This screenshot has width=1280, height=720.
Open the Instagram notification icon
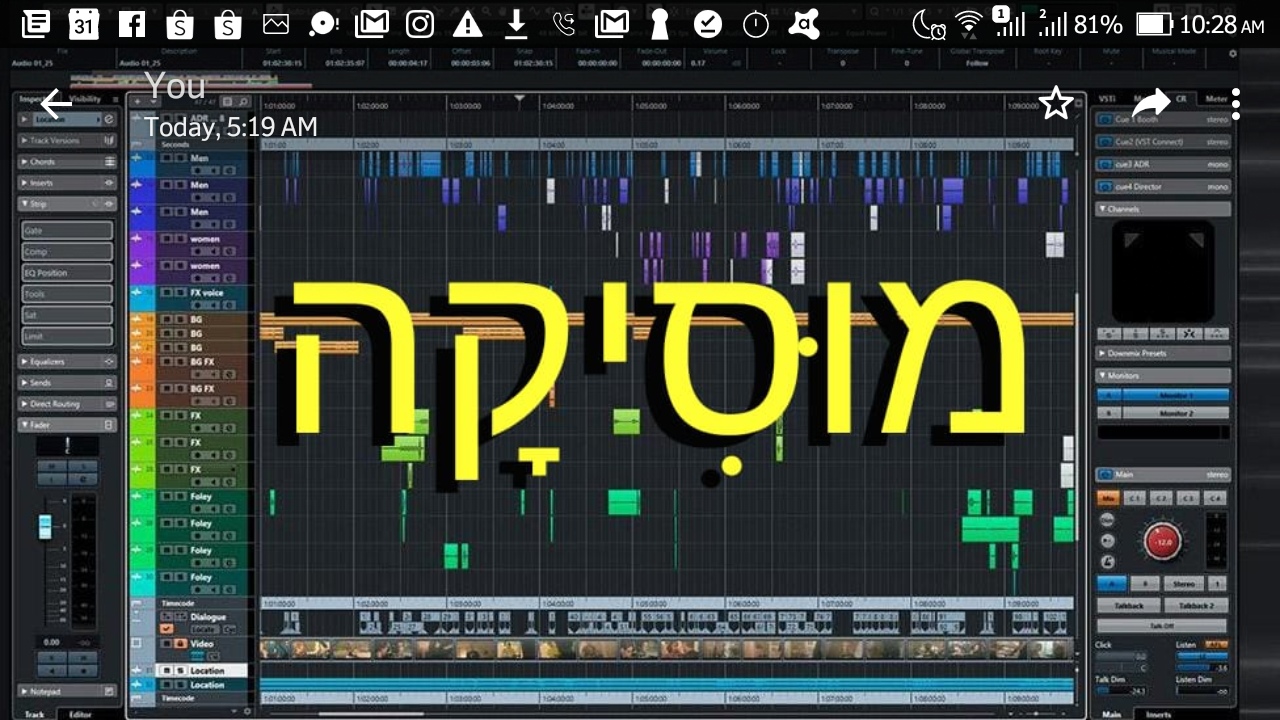click(x=420, y=24)
